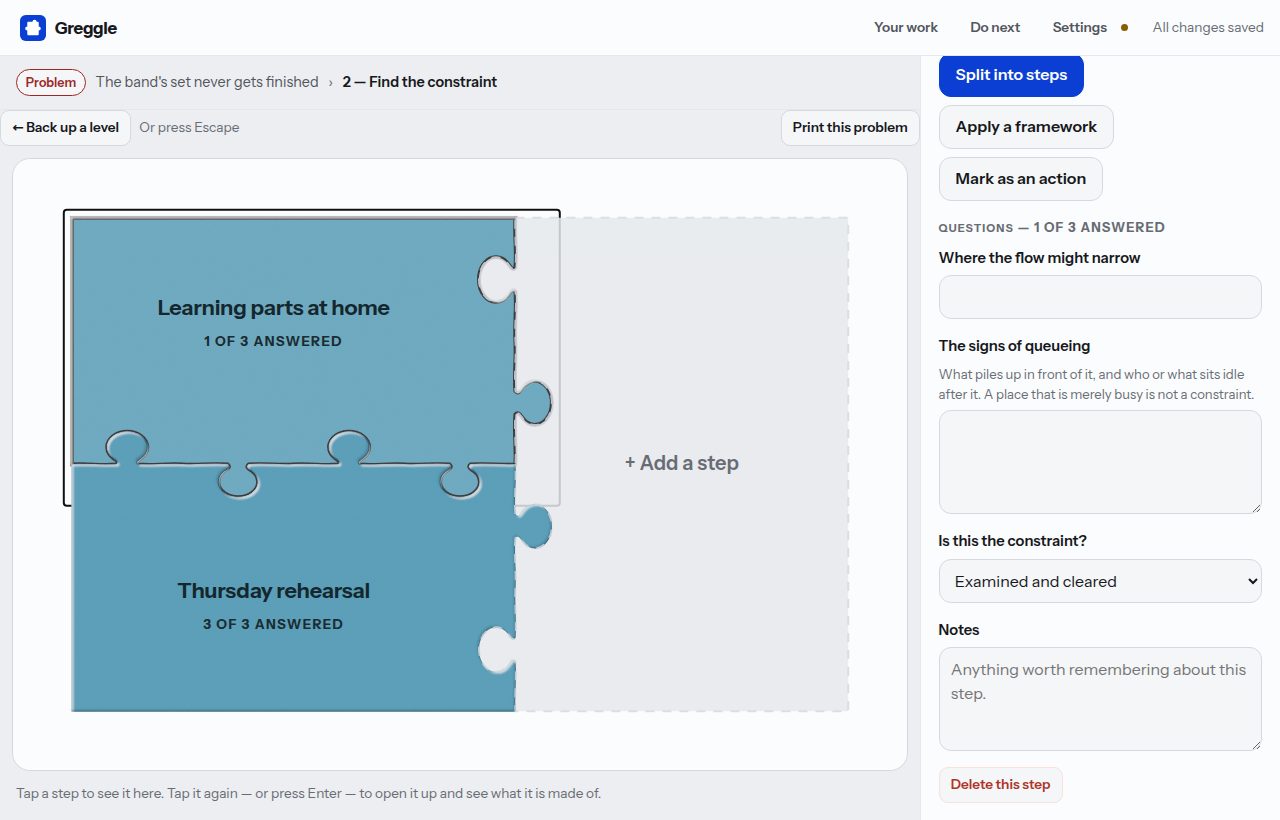1280x820 pixels.
Task: Click the "3 OF 3 ANSWERED" label on Thursday rehearsal
Action: pos(273,624)
